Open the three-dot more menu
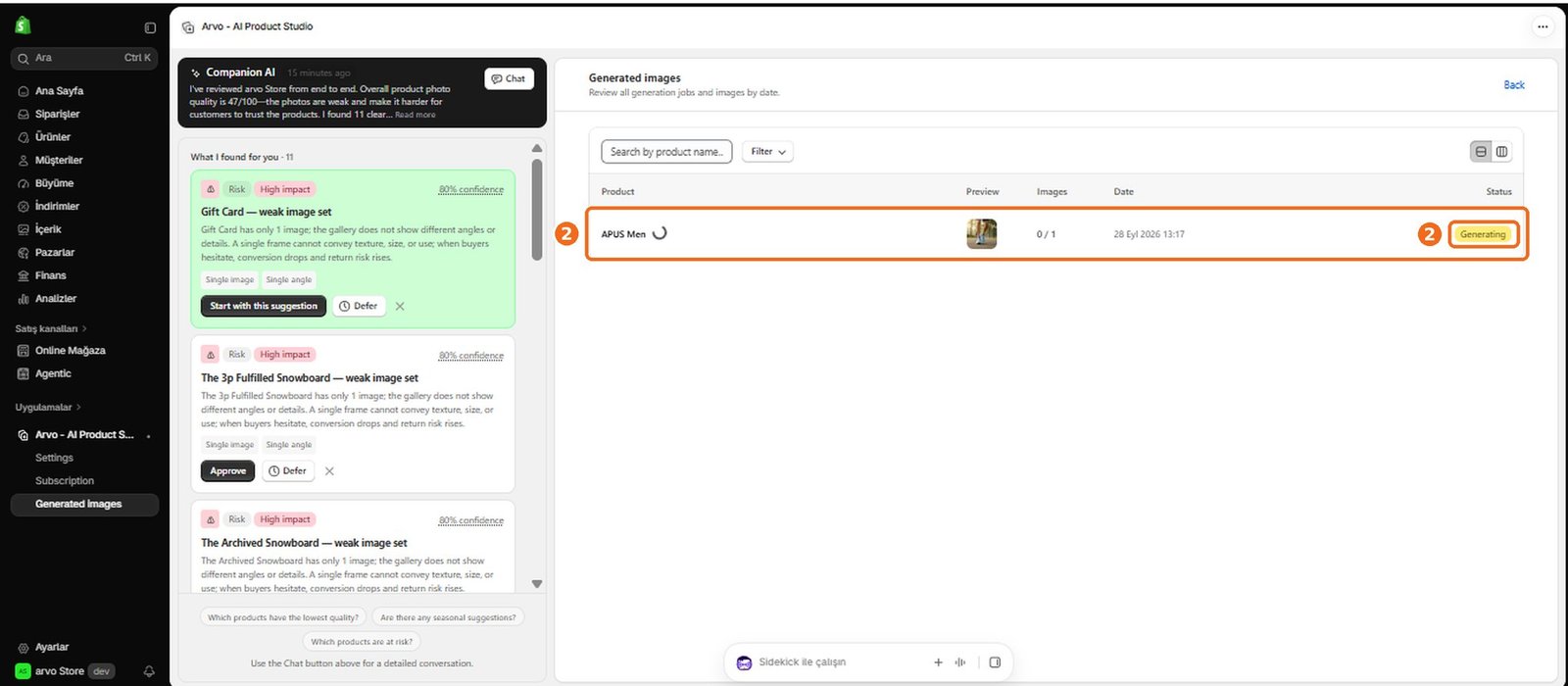 coord(1543,26)
